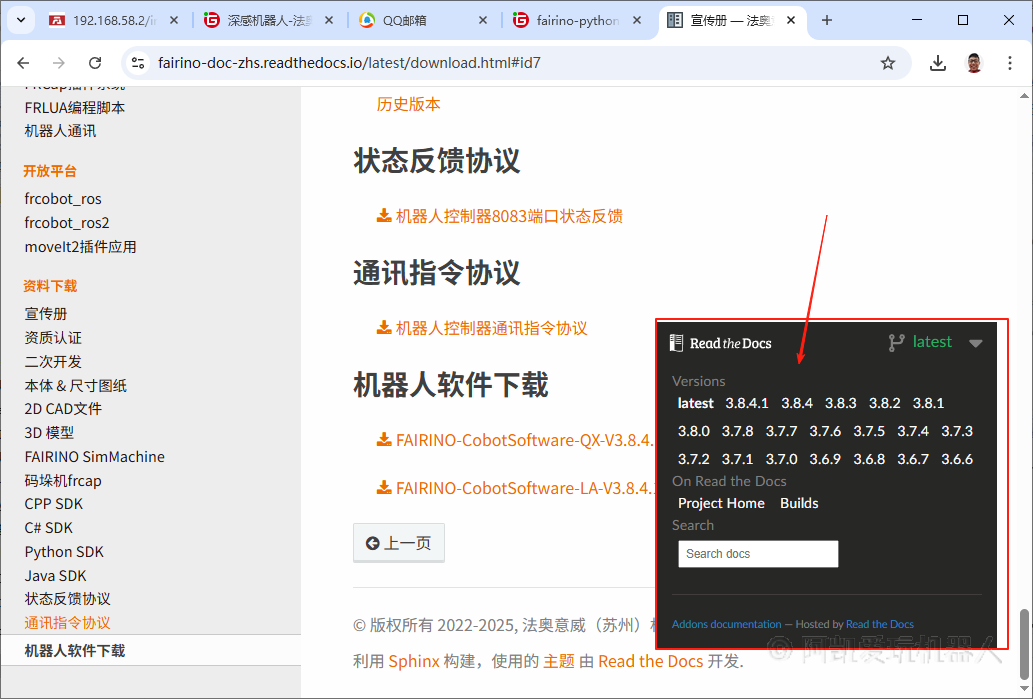Select version 3.8.4.1 in versions list

746,403
